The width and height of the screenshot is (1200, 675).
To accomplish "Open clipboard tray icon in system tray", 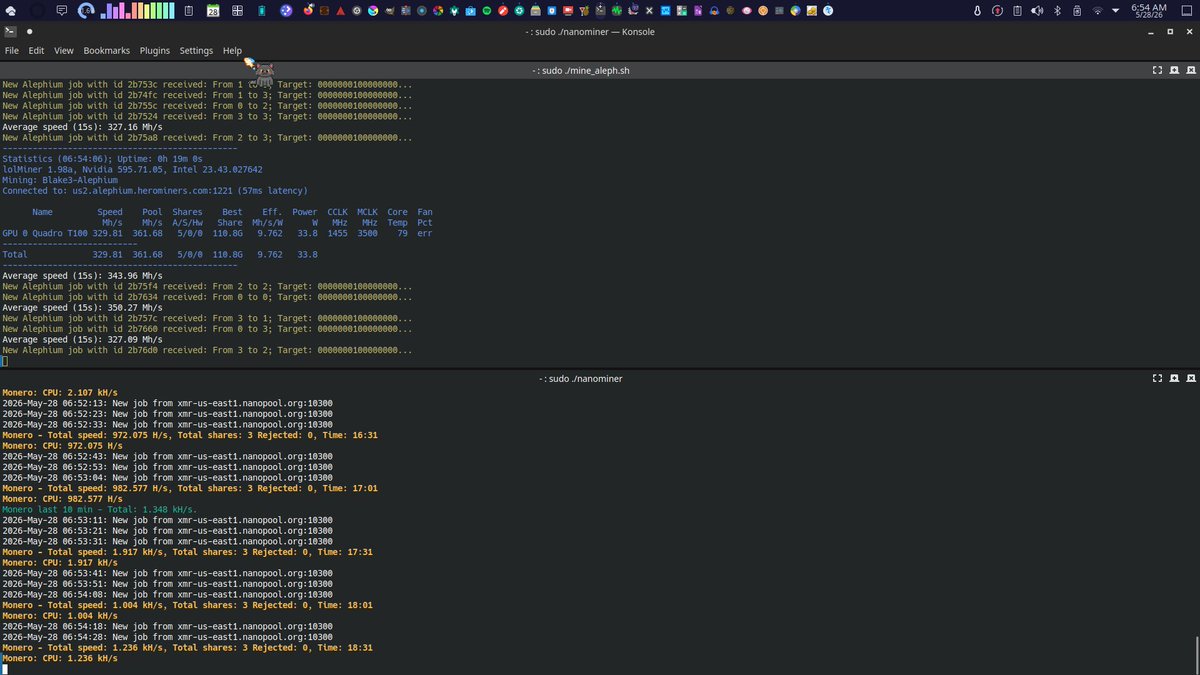I will point(1017,10).
